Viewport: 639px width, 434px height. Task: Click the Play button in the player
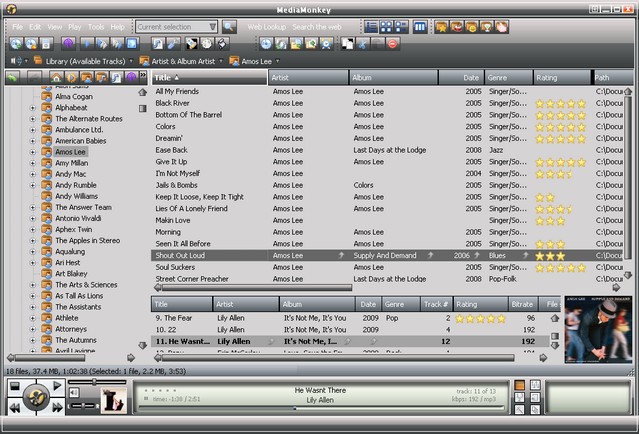click(57, 386)
